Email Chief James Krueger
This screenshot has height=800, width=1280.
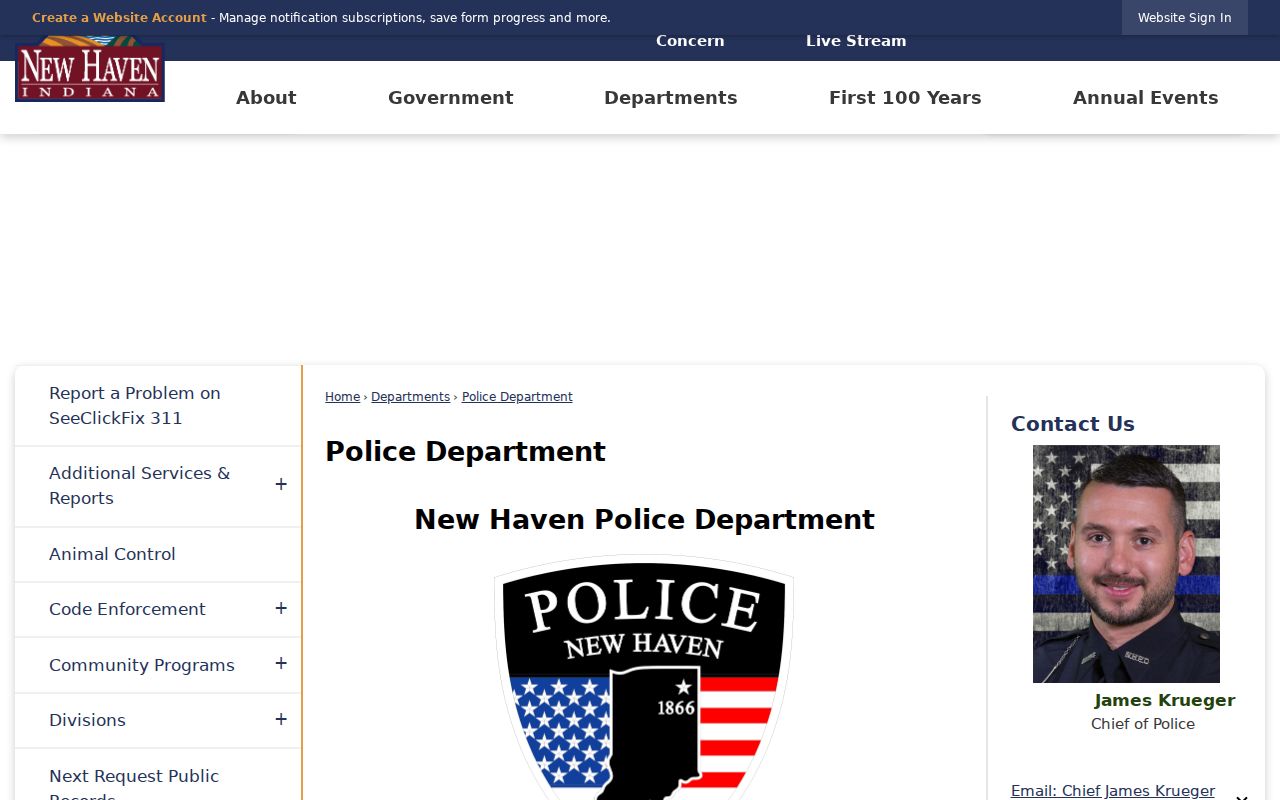(x=1113, y=791)
